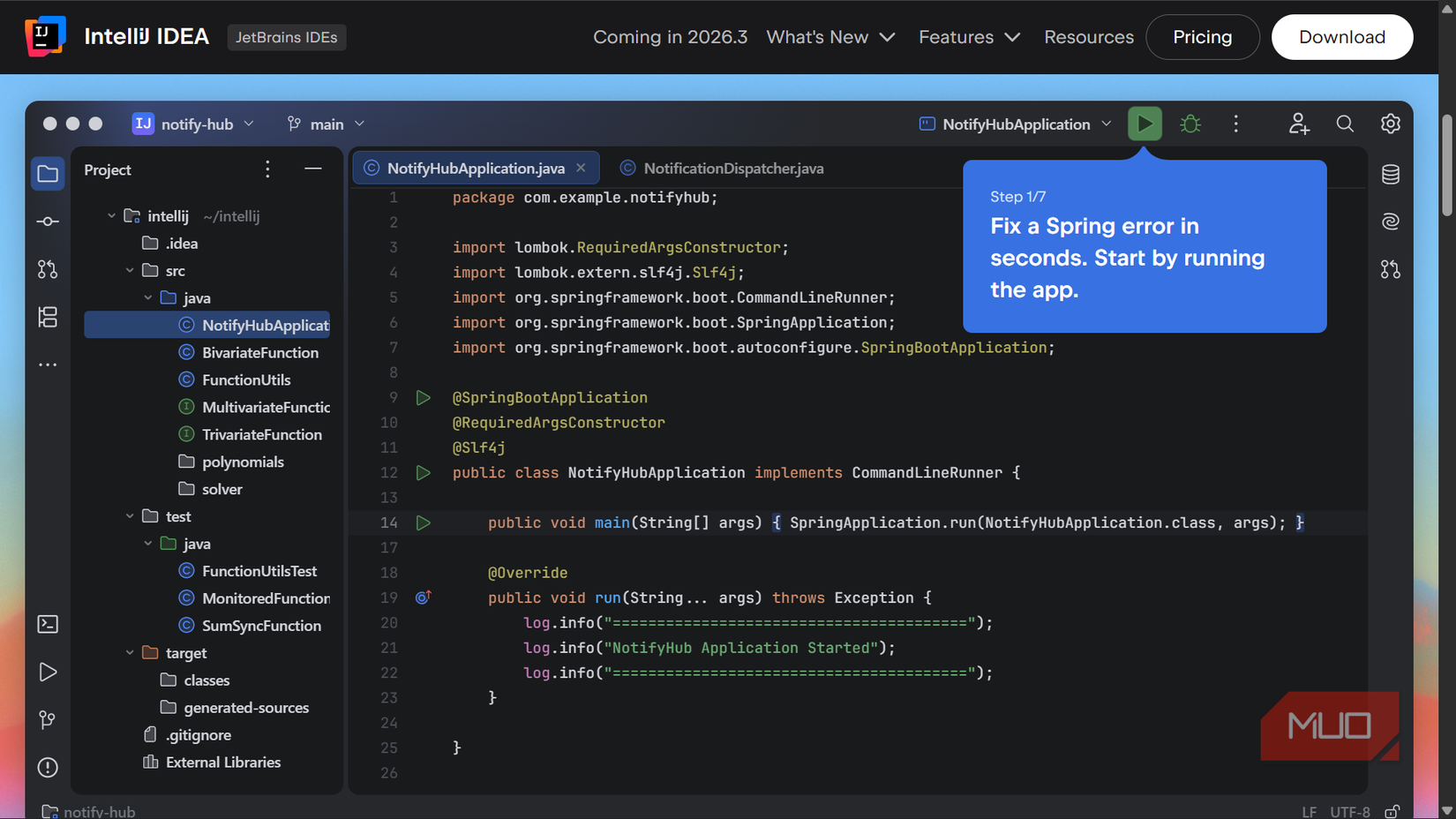Open the main branch dropdown
Image resolution: width=1456 pixels, height=819 pixels.
pos(326,124)
